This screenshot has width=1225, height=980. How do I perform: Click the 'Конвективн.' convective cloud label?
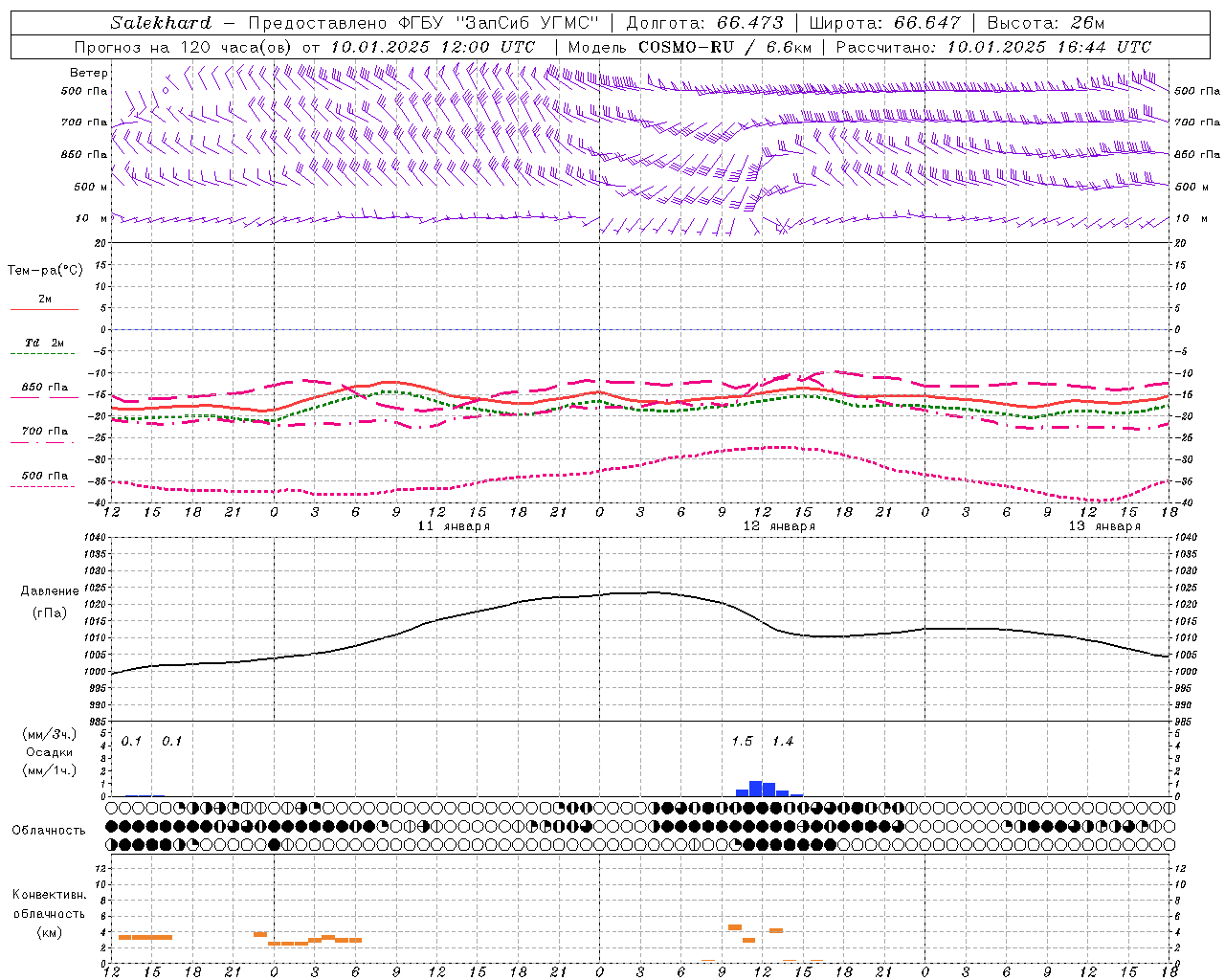coord(49,895)
